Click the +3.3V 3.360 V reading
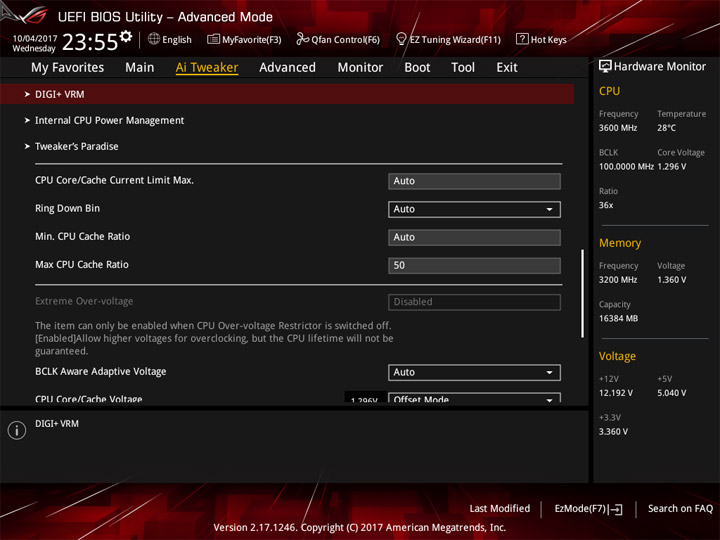 click(613, 432)
